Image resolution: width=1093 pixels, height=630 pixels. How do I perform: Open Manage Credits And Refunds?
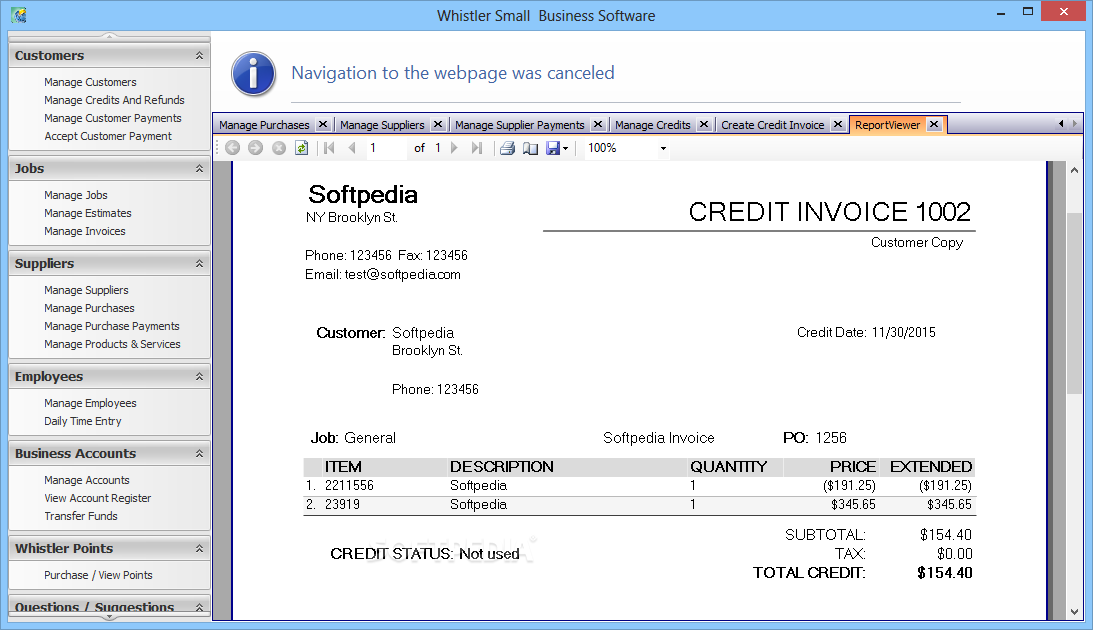click(114, 100)
